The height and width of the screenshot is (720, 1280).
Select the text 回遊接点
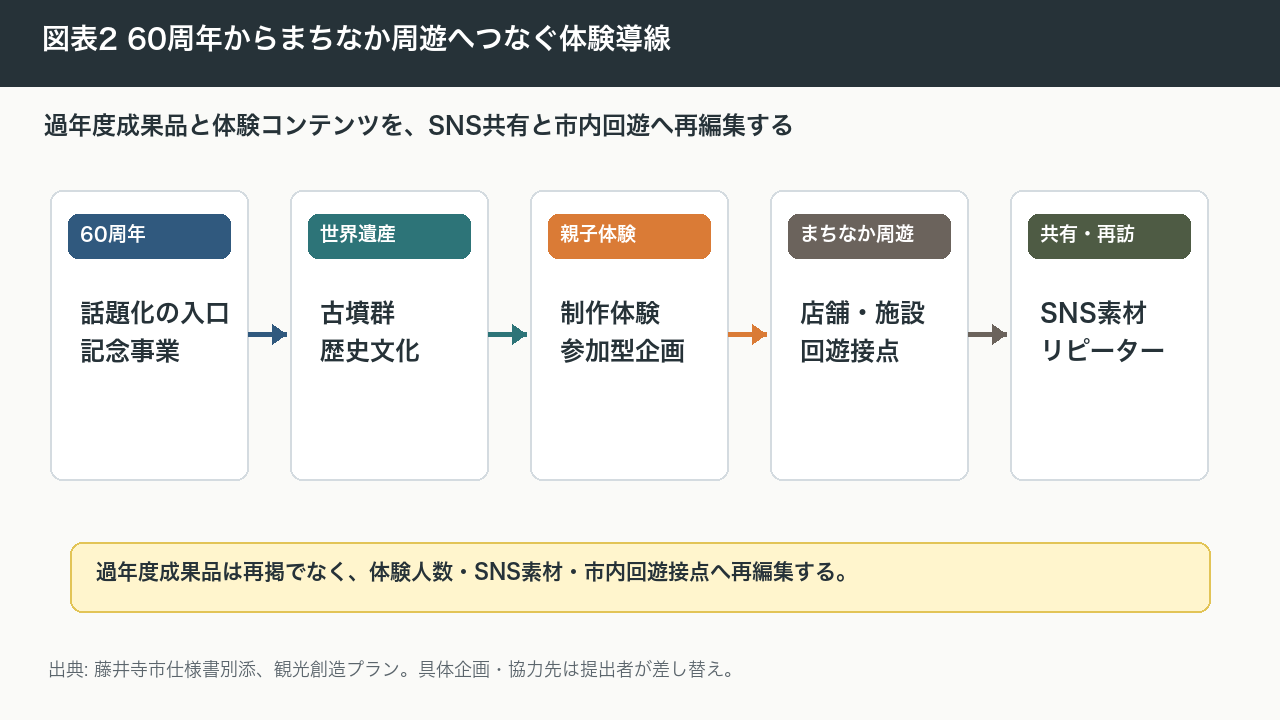point(850,352)
